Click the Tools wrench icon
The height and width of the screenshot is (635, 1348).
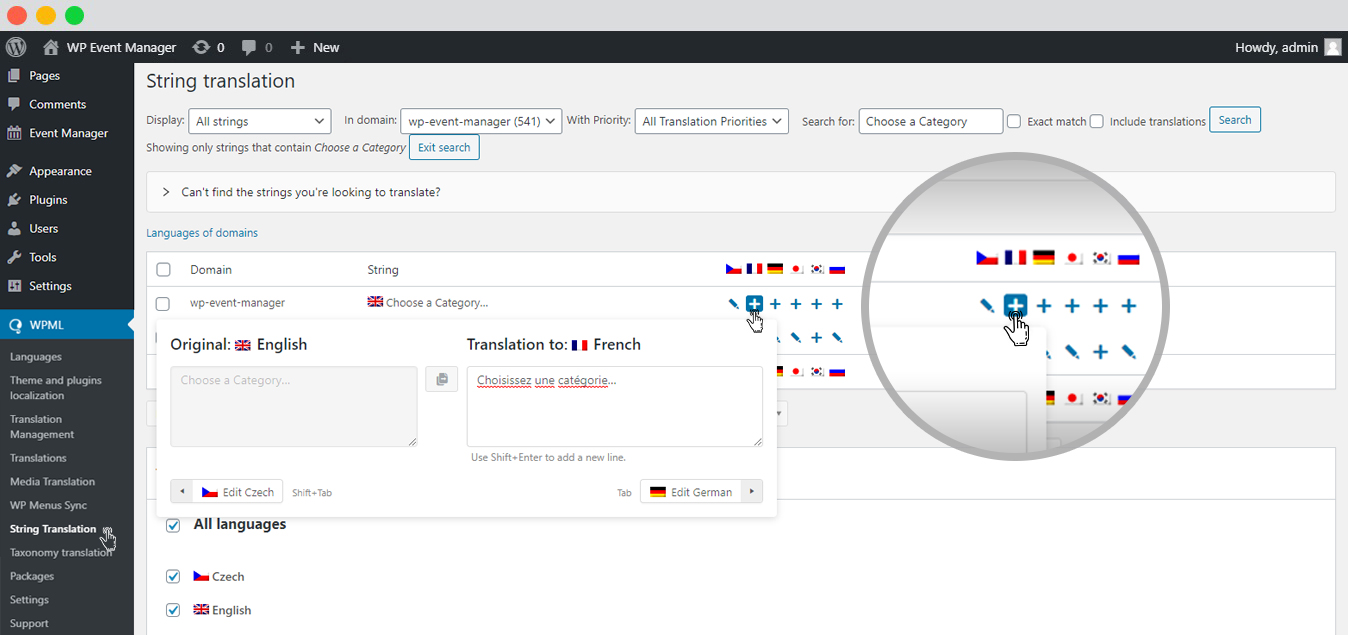[14, 257]
